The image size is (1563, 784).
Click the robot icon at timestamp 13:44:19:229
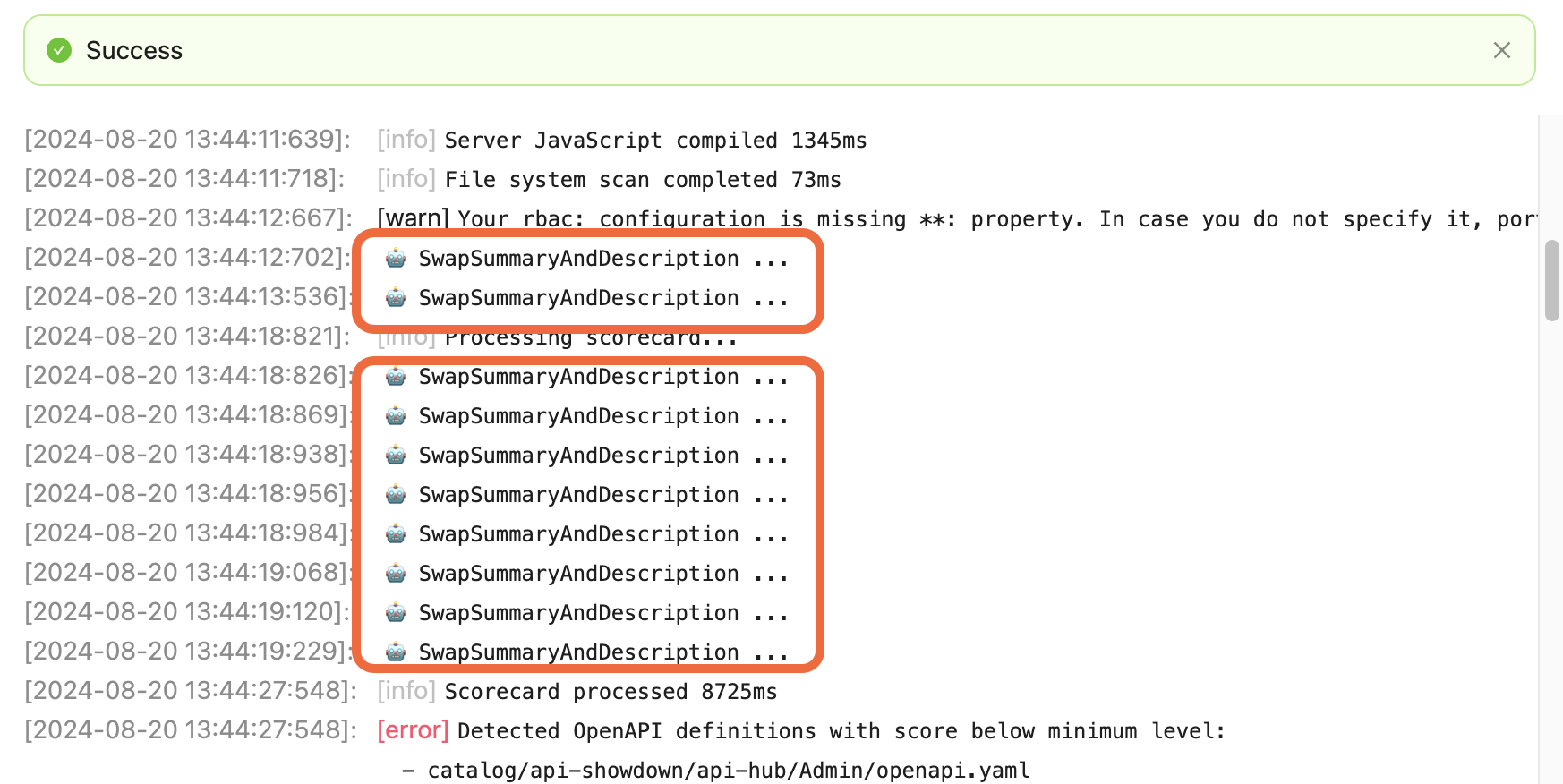click(396, 652)
